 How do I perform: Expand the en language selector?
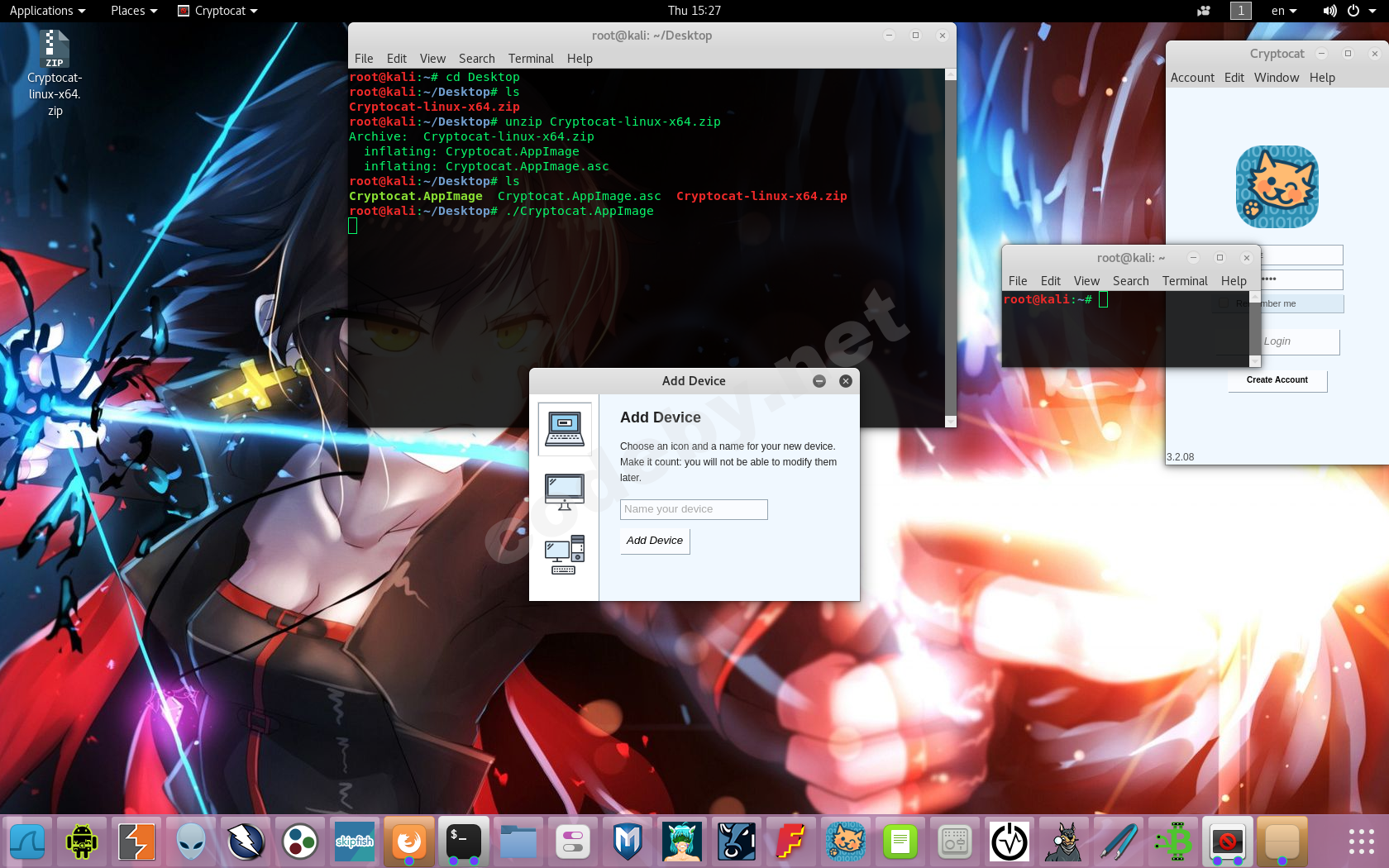click(1283, 11)
